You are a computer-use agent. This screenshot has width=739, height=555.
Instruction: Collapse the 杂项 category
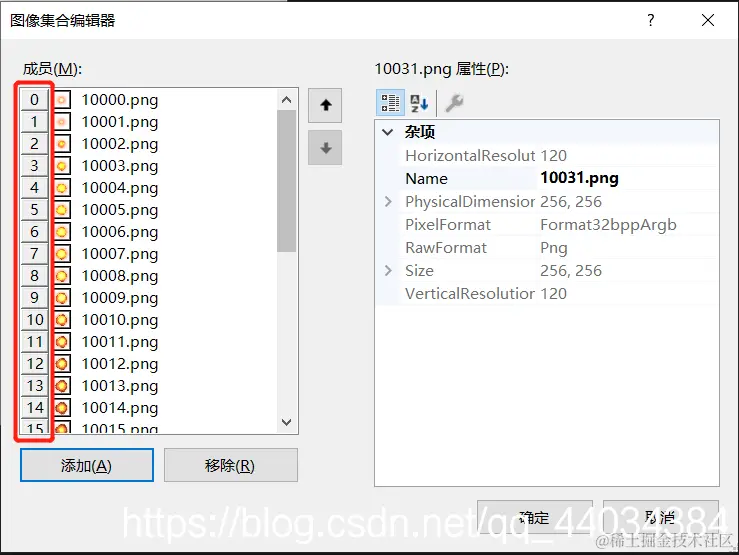(387, 132)
